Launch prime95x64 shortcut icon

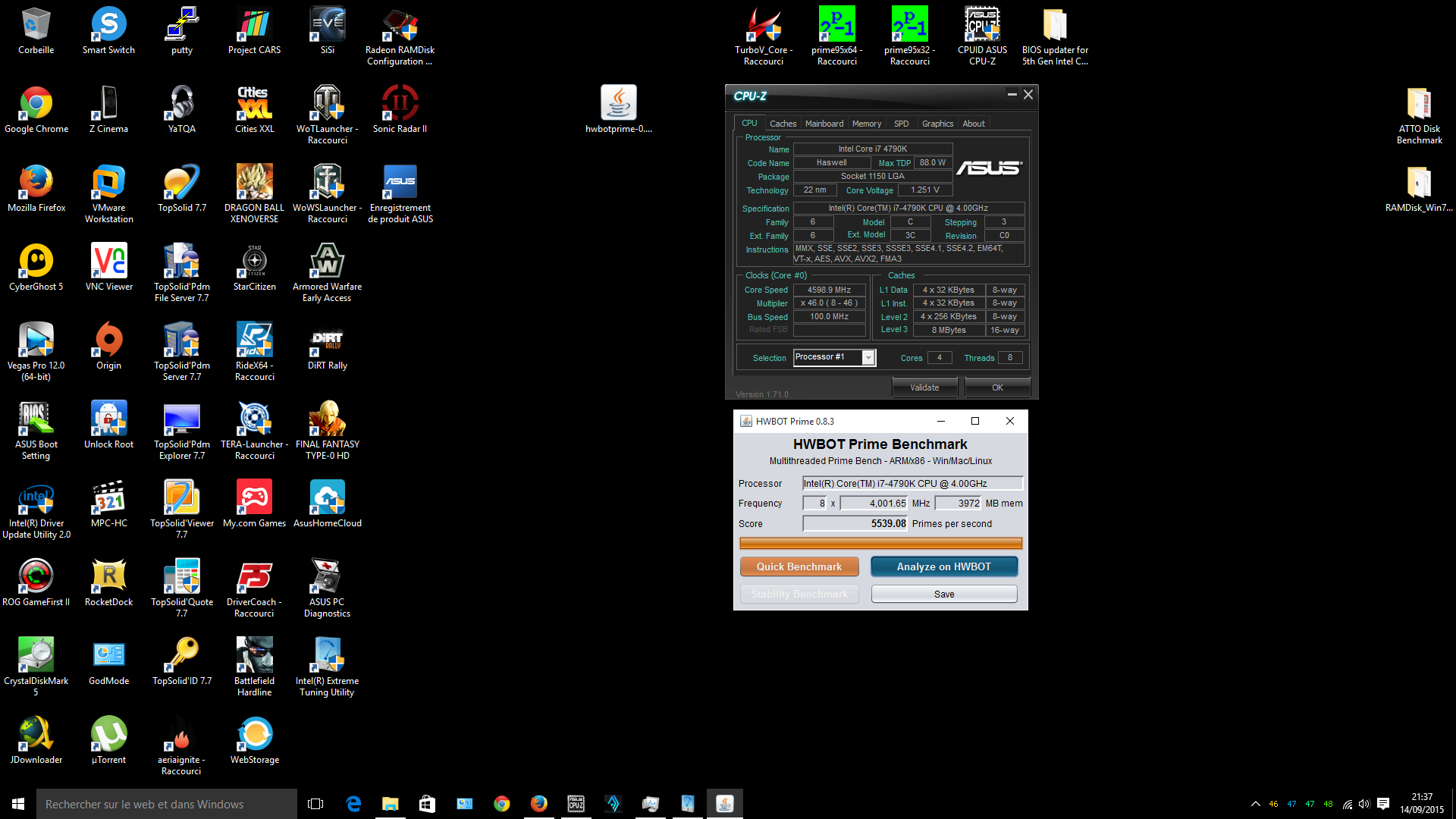click(x=836, y=36)
